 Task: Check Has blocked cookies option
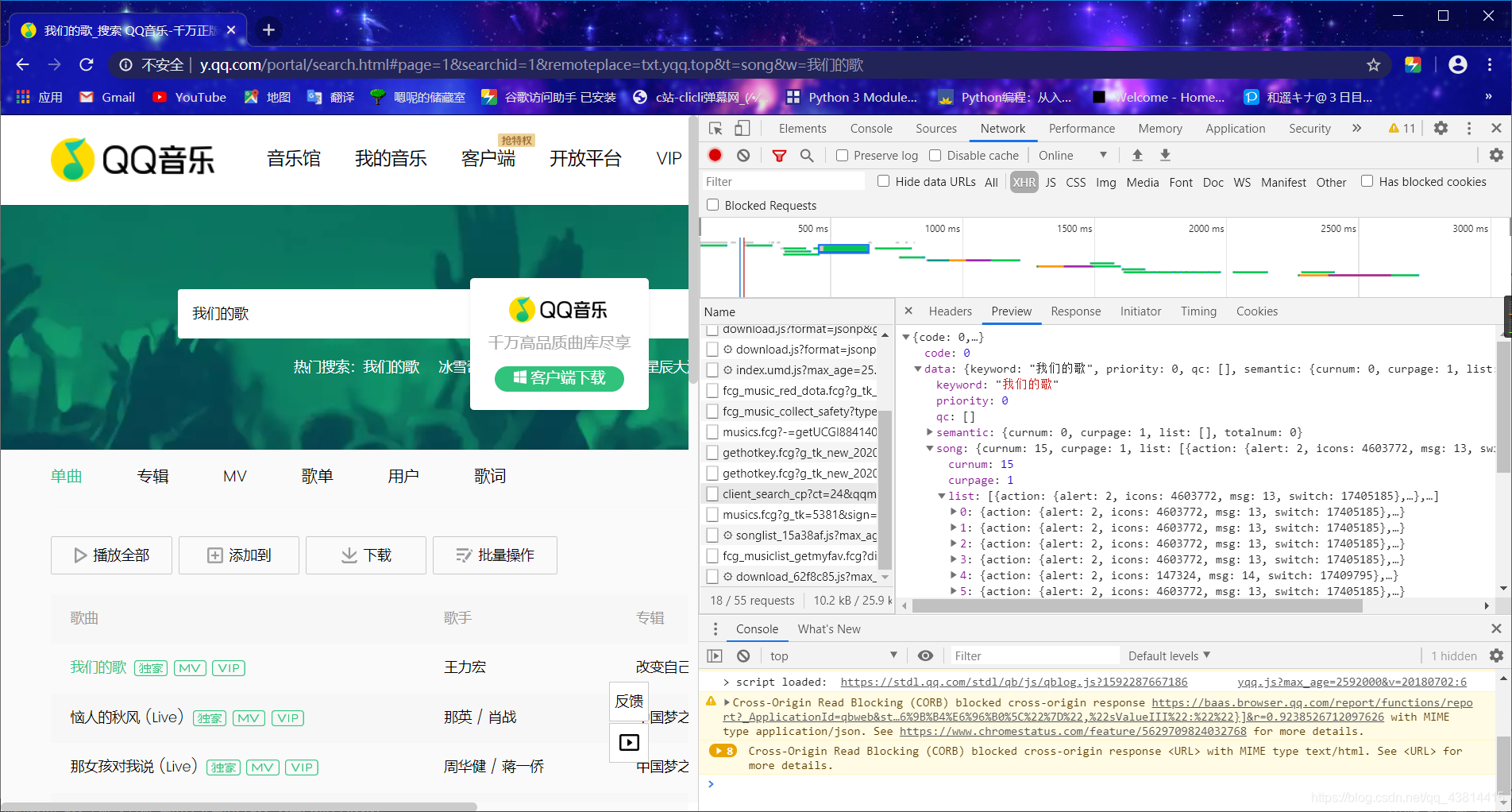coord(1367,181)
